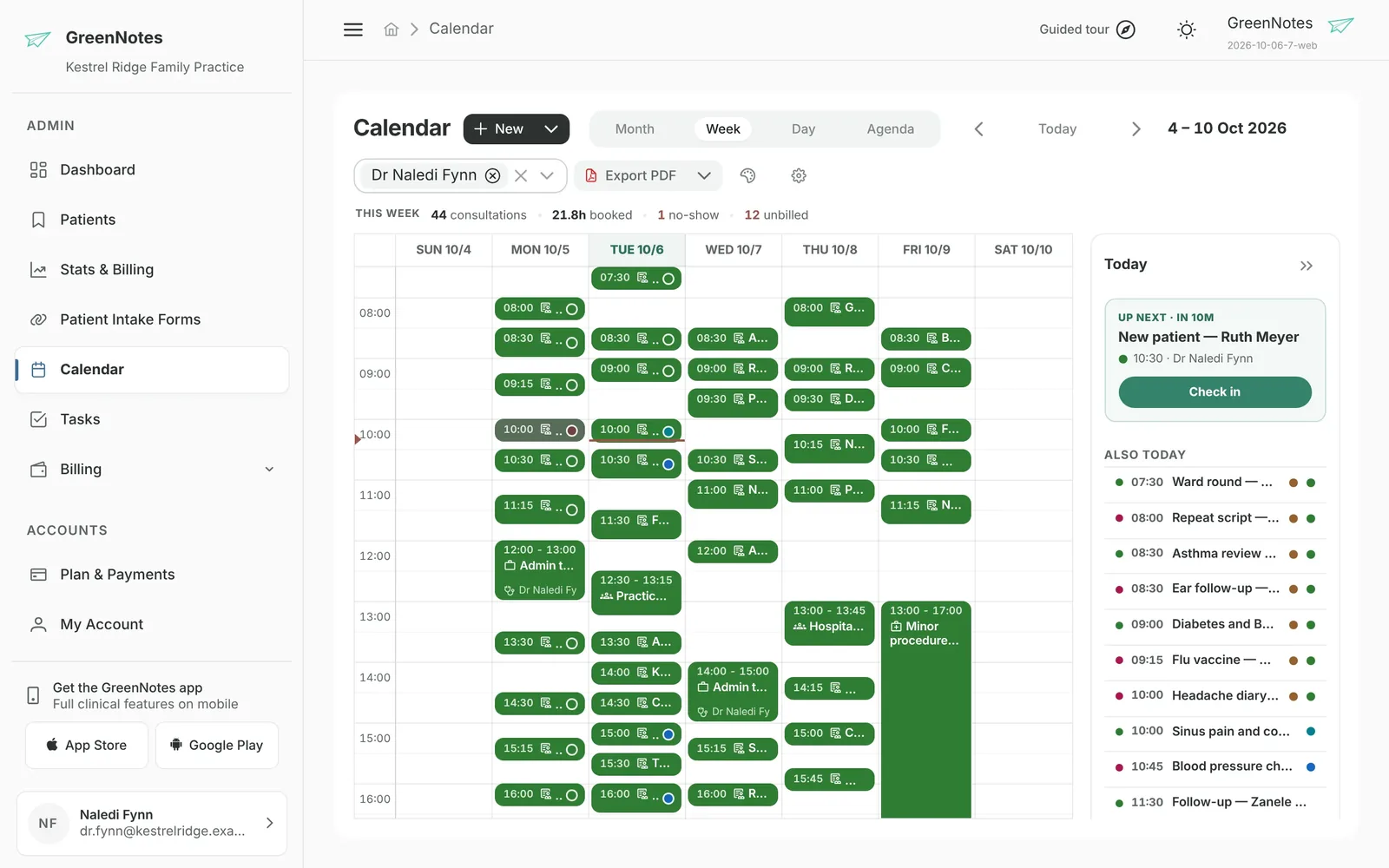Viewport: 1389px width, 868px height.
Task: Start the Guided tour compass icon
Action: pyautogui.click(x=1126, y=30)
